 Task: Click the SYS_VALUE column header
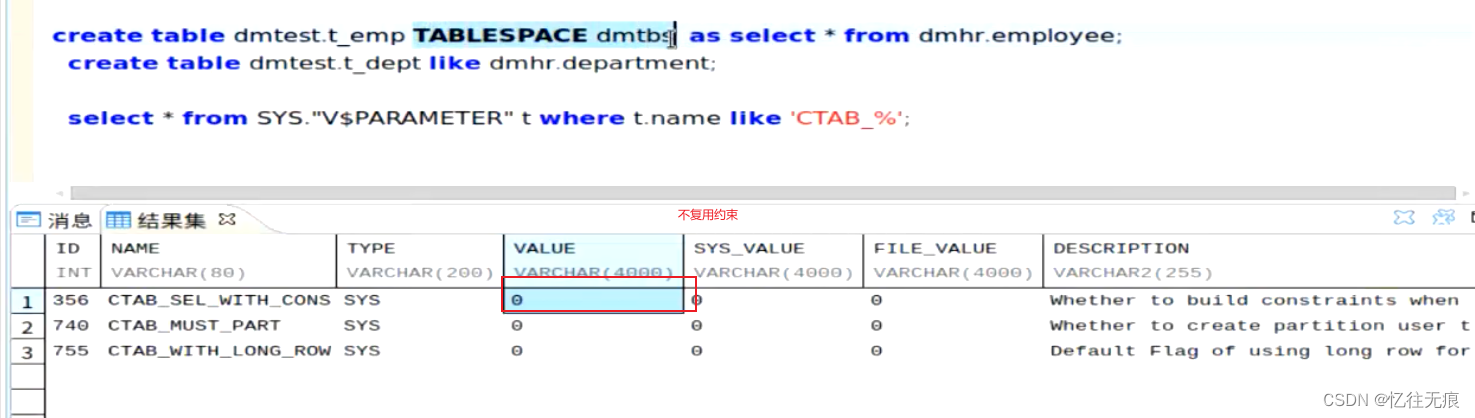pos(773,260)
